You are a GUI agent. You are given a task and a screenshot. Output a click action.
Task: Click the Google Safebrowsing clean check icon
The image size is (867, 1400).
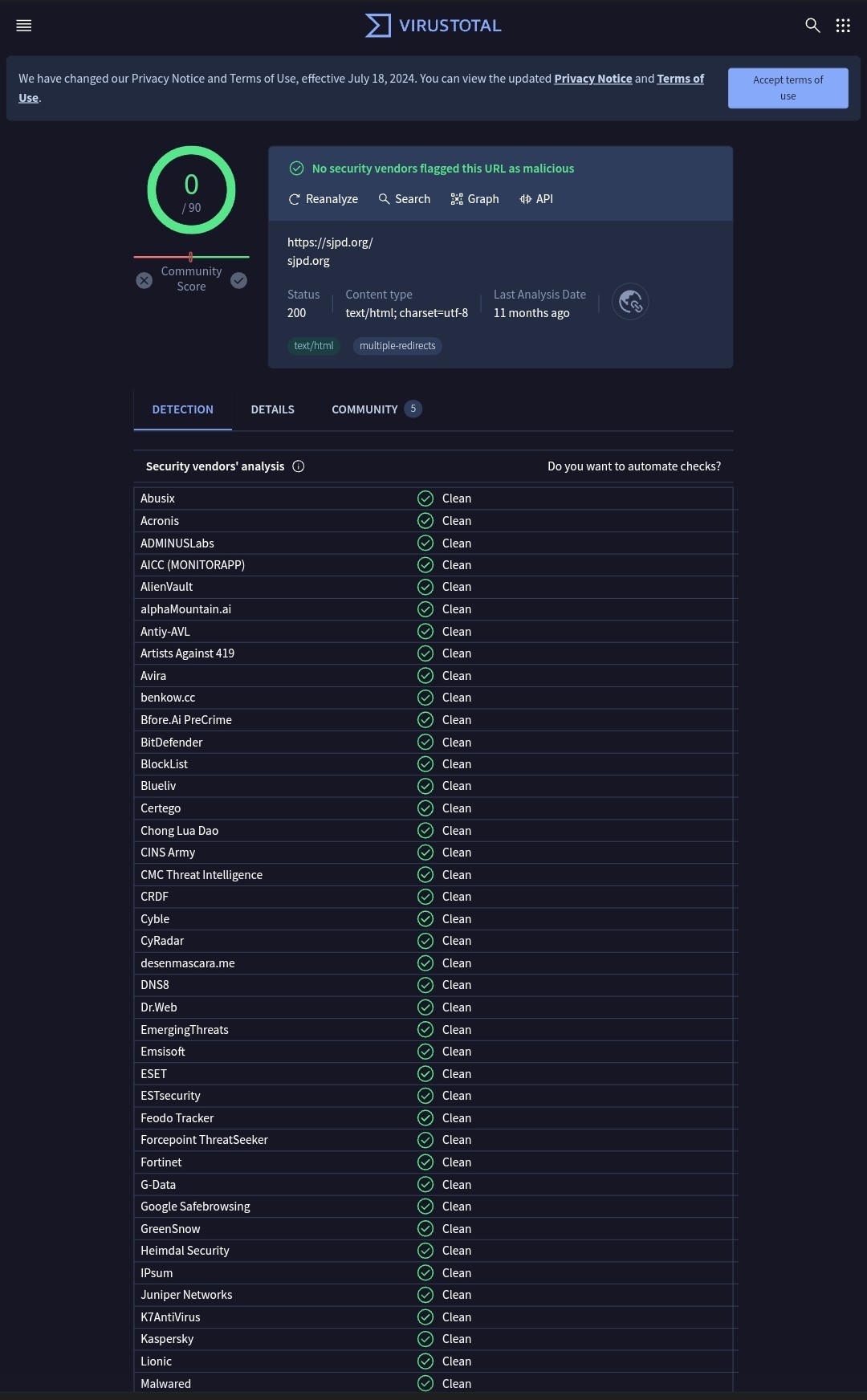point(425,1207)
